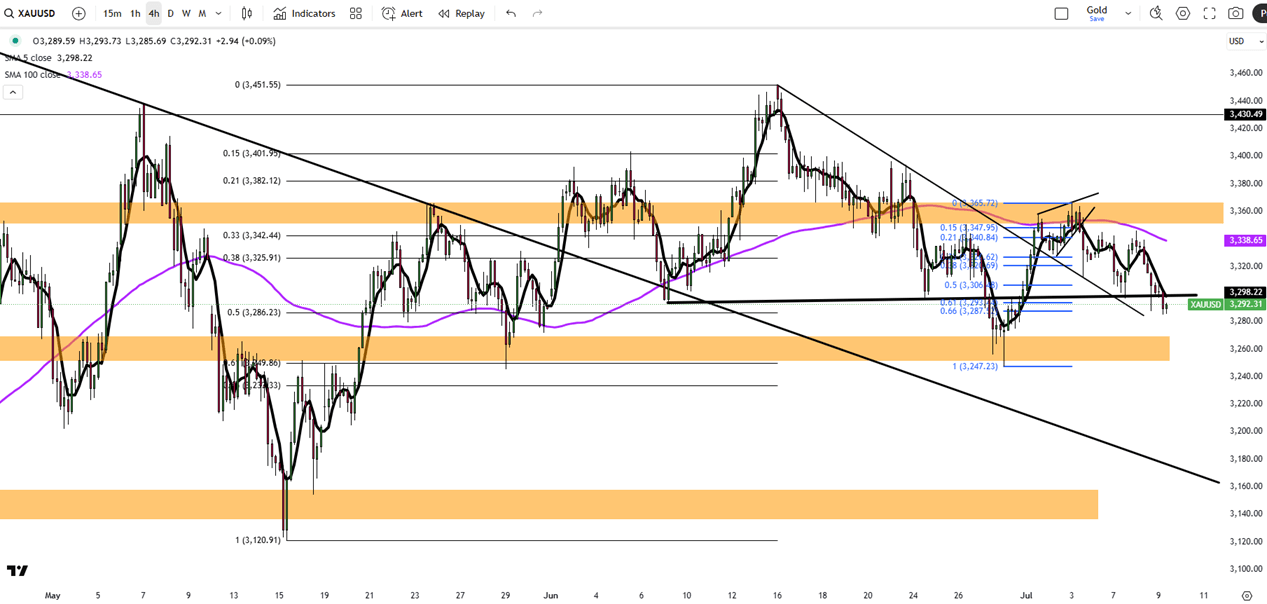The image size is (1267, 604).
Task: Start bar Replay mode
Action: pyautogui.click(x=461, y=13)
